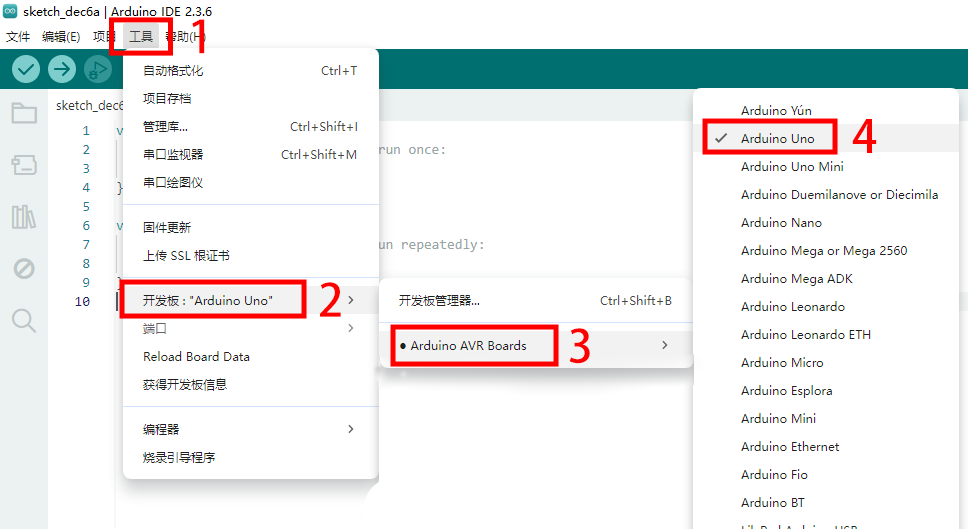
Task: Open the 编辑(E) menu
Action: [61, 36]
